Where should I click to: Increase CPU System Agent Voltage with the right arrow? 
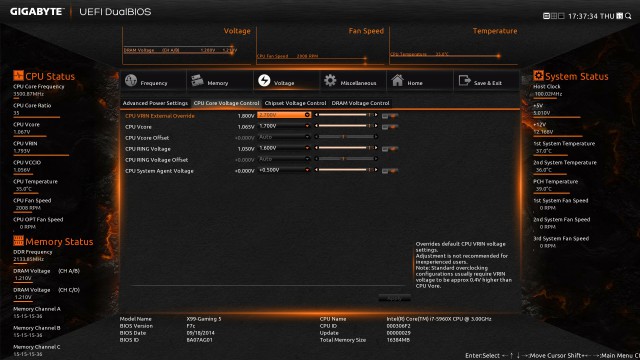tap(376, 170)
